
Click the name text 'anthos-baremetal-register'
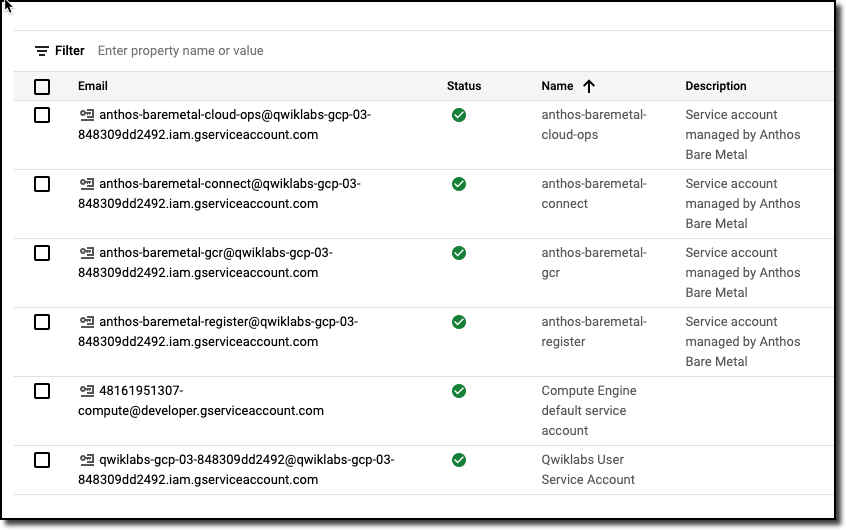click(x=594, y=332)
